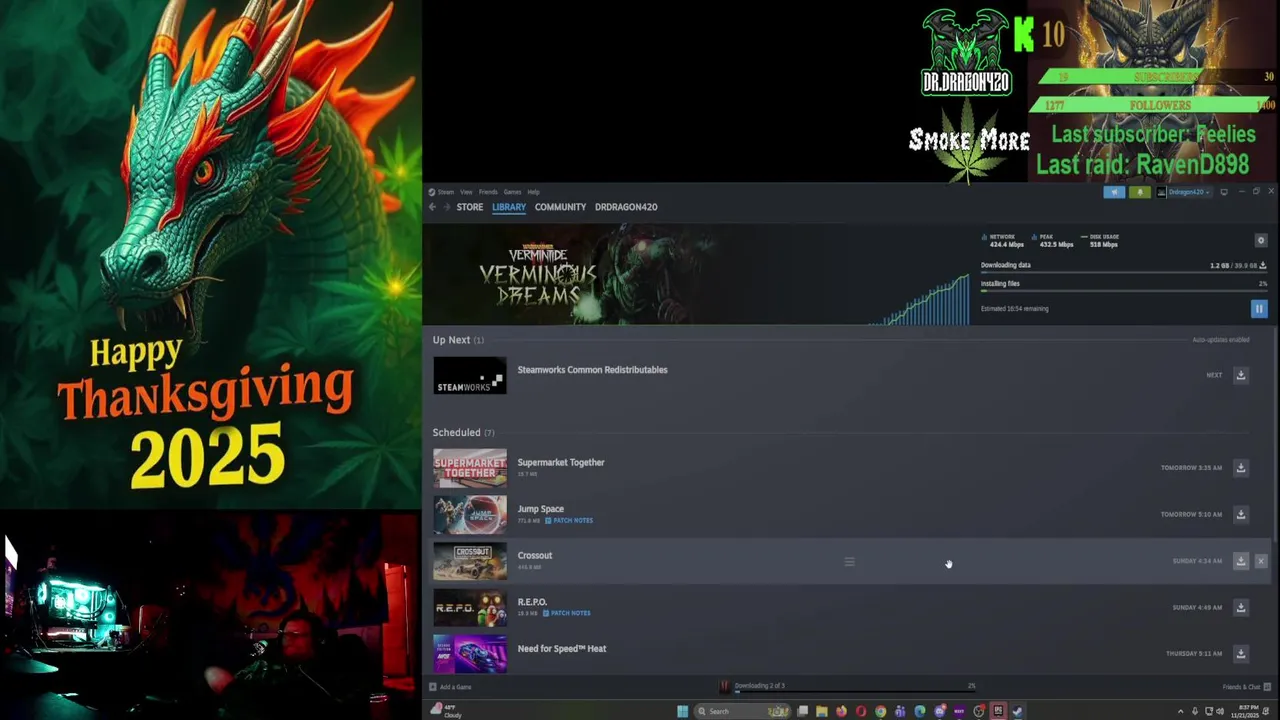
Task: Open the volume tray icon
Action: click(1220, 711)
